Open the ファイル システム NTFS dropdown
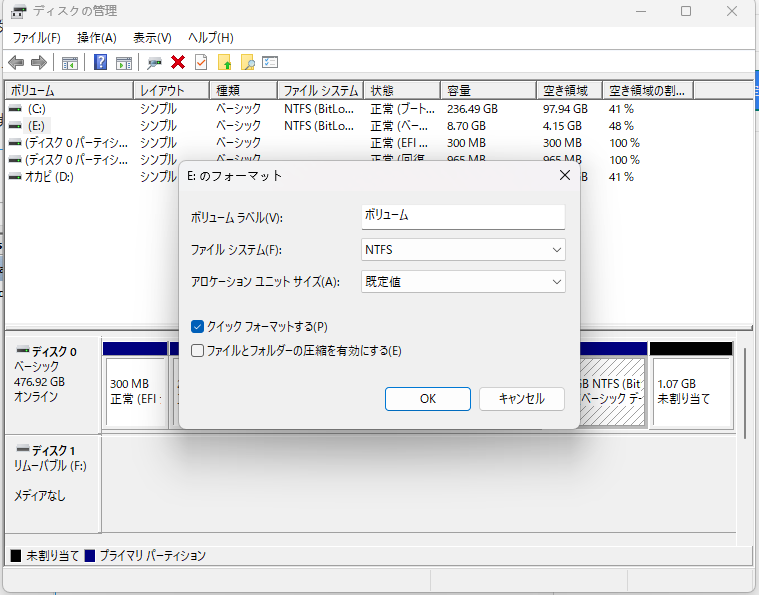Viewport: 759px width, 595px height. 463,250
